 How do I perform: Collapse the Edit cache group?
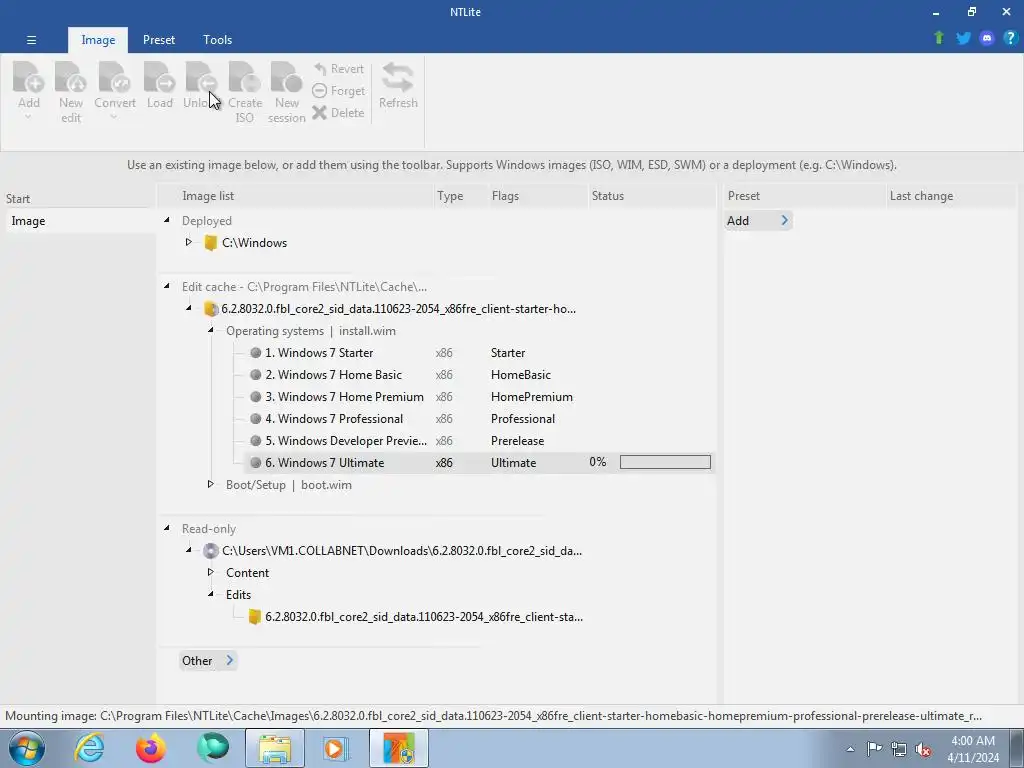click(x=167, y=286)
